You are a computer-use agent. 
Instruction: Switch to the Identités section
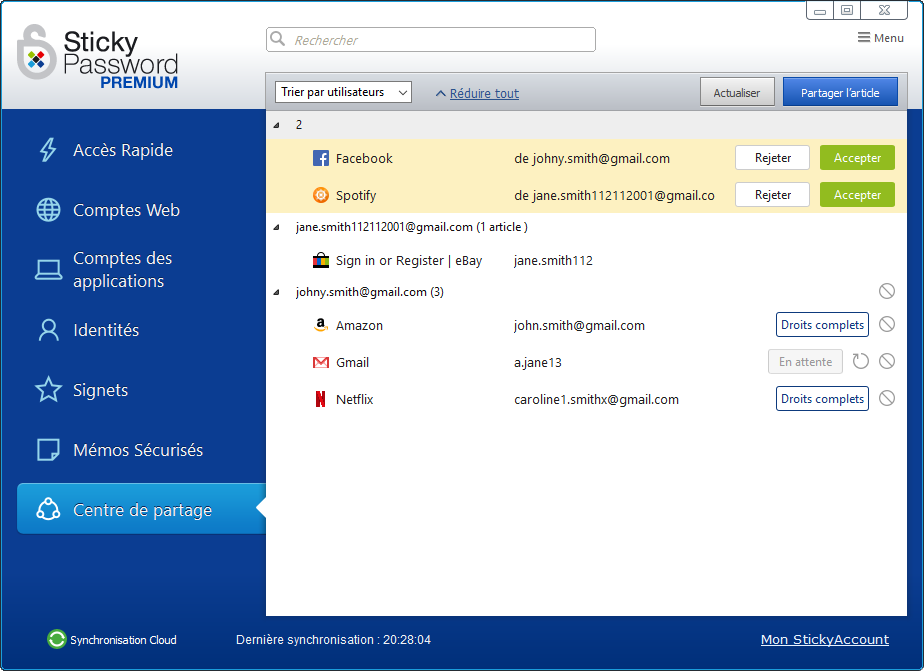[106, 330]
